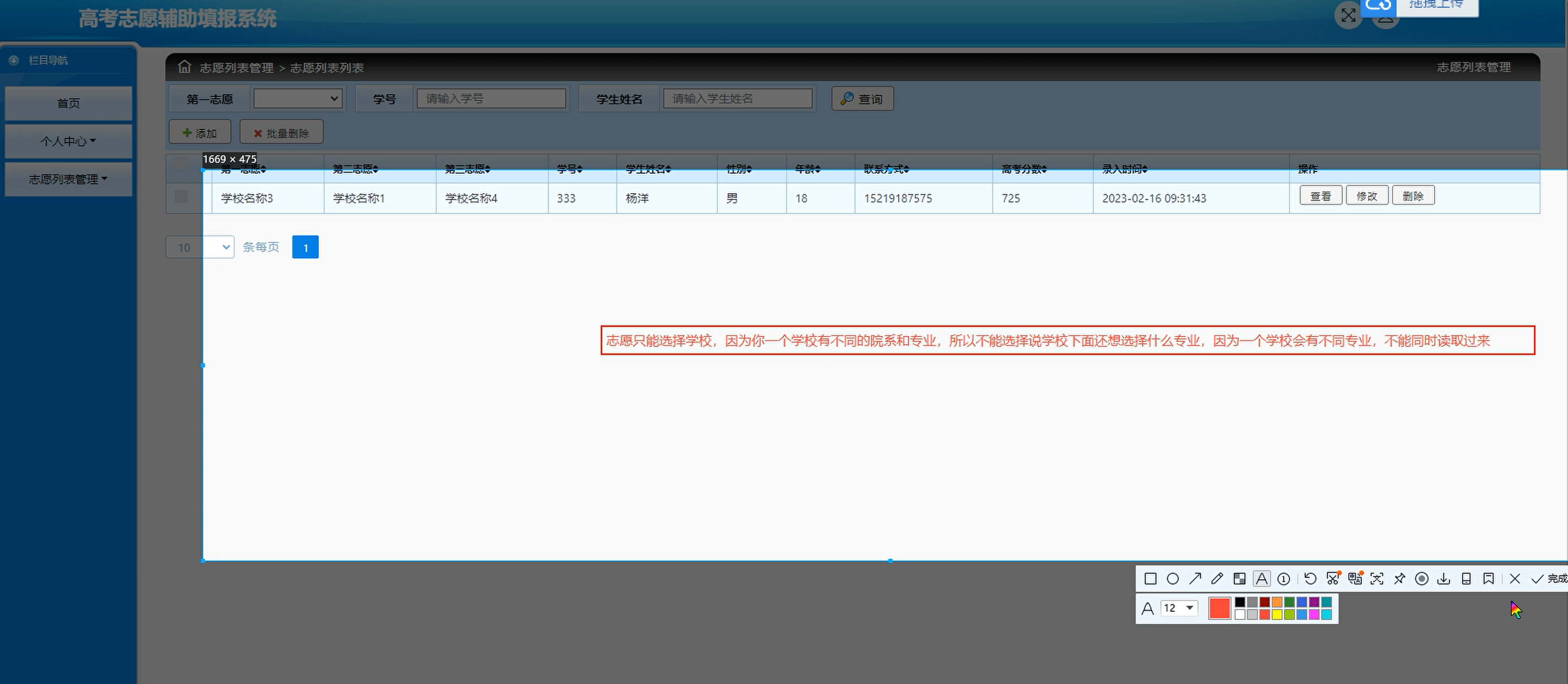Sort table by 高考分数 column

[1024, 169]
